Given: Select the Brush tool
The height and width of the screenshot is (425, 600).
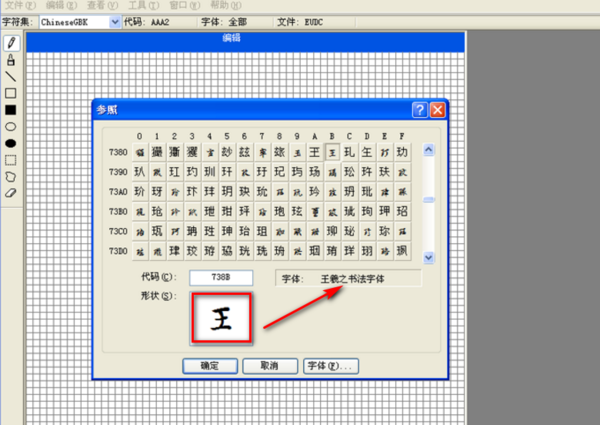Looking at the screenshot, I should (x=11, y=60).
